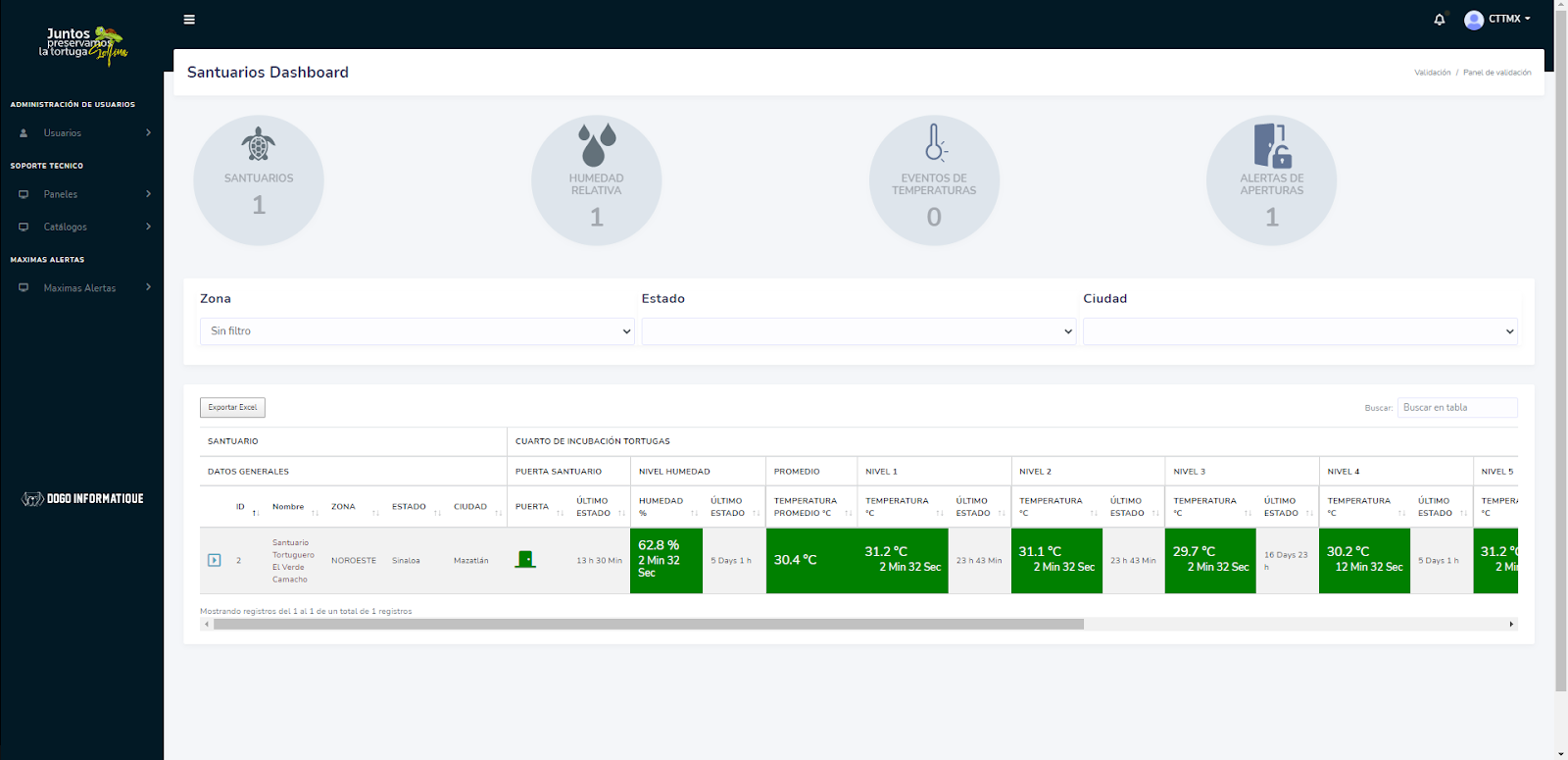Open the Zona filter dropdown
Viewport: 1568px width, 760px height.
click(x=417, y=331)
